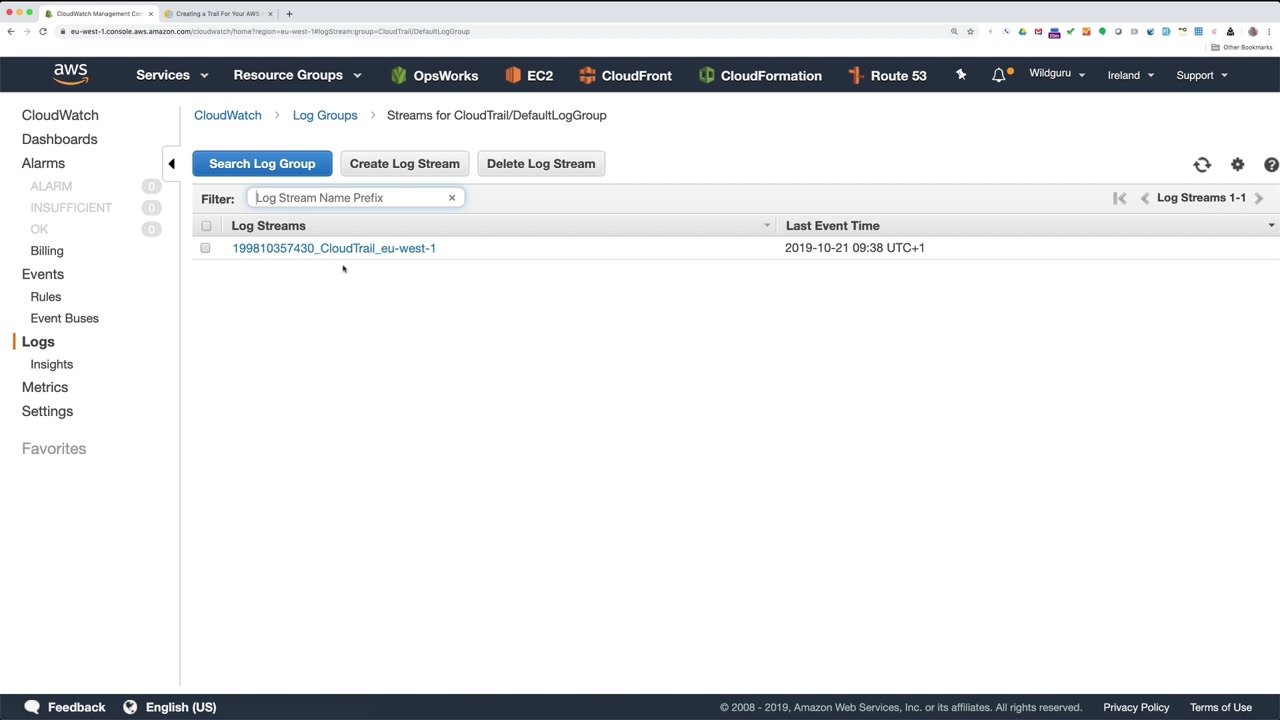
Task: Close the Creating a Trail tab
Action: [270, 14]
